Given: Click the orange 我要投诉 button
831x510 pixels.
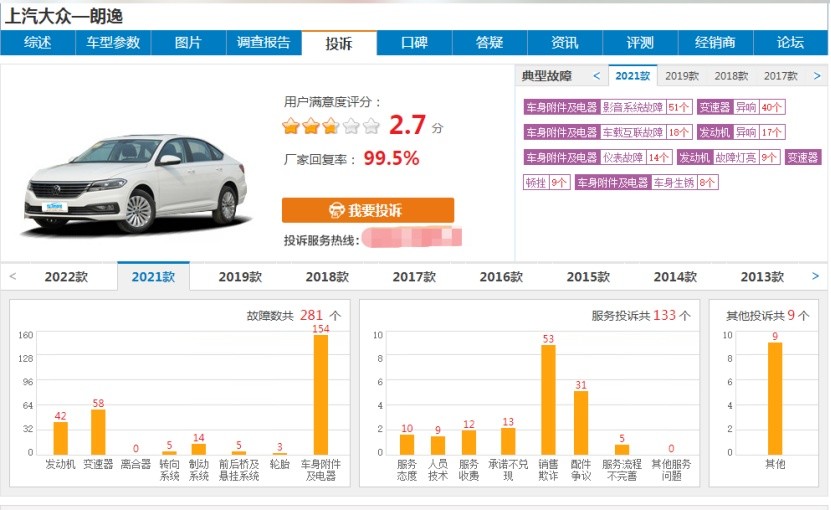Looking at the screenshot, I should coord(368,210).
